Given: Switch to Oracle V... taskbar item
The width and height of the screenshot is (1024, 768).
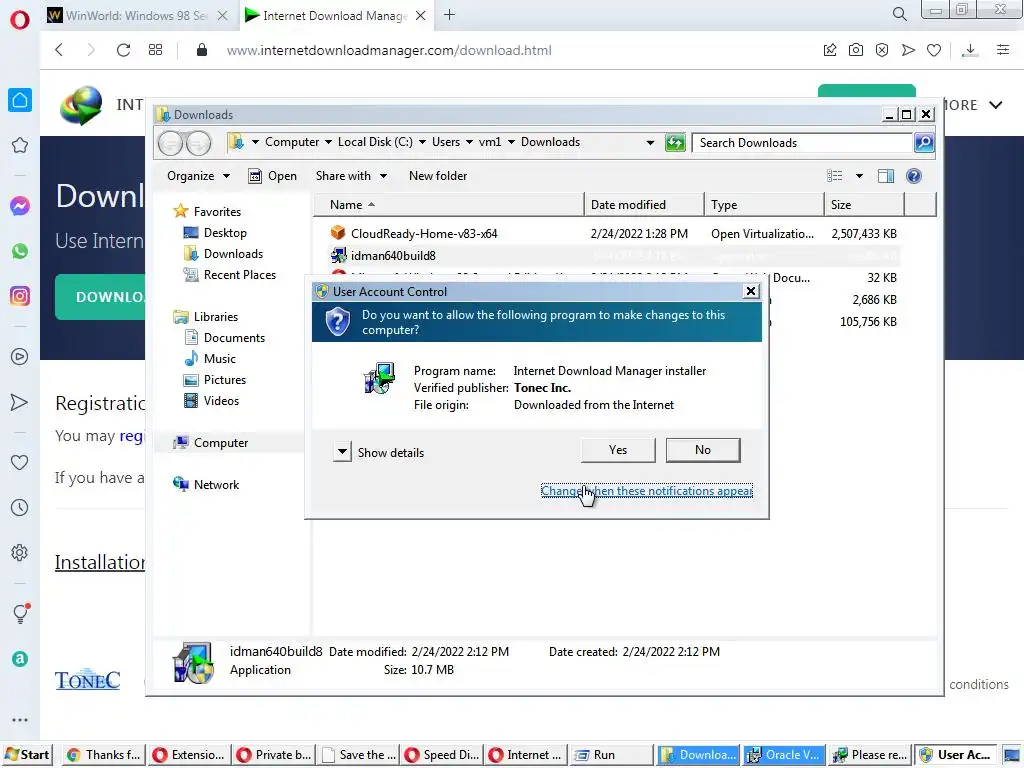Looking at the screenshot, I should point(784,755).
